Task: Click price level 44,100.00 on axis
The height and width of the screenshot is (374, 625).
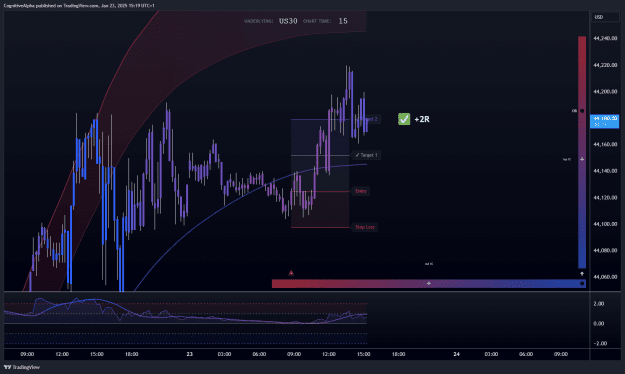Action: point(605,224)
